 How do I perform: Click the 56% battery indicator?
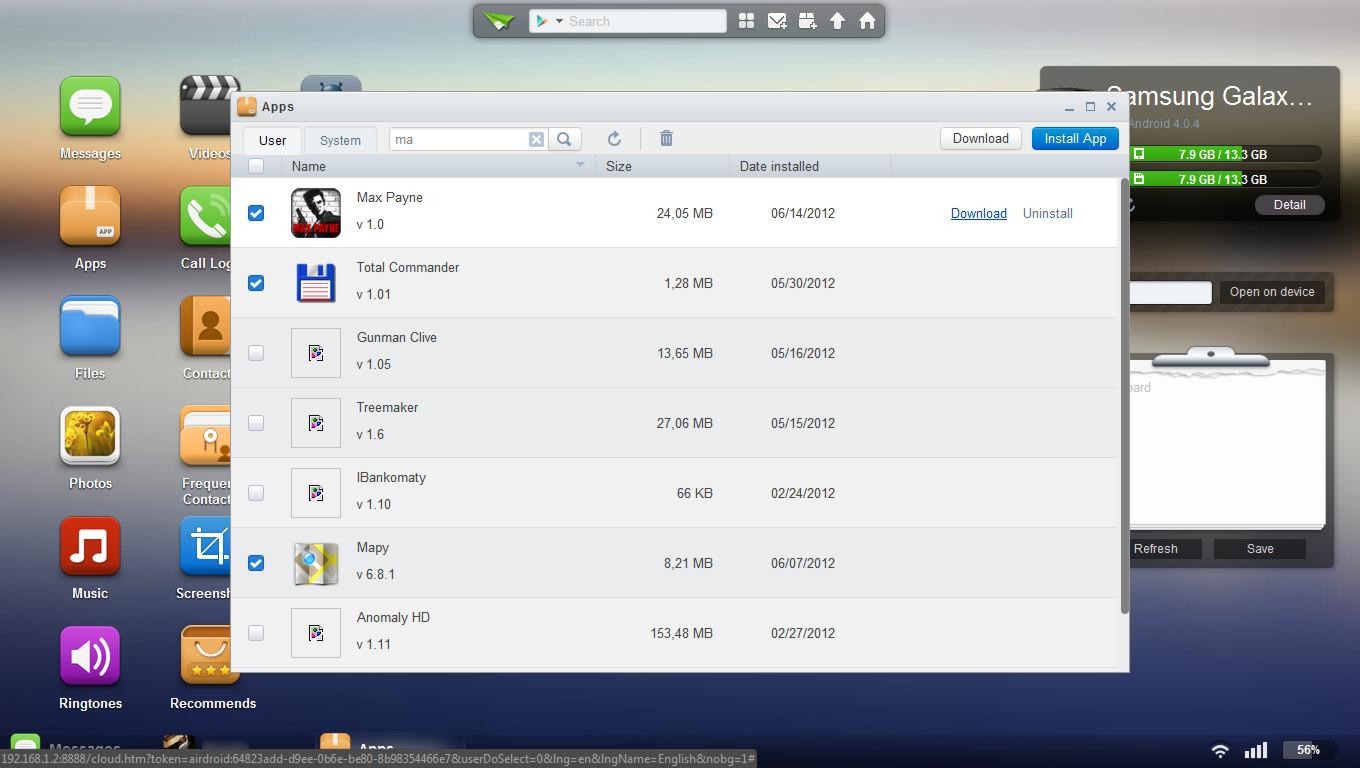click(x=1308, y=750)
